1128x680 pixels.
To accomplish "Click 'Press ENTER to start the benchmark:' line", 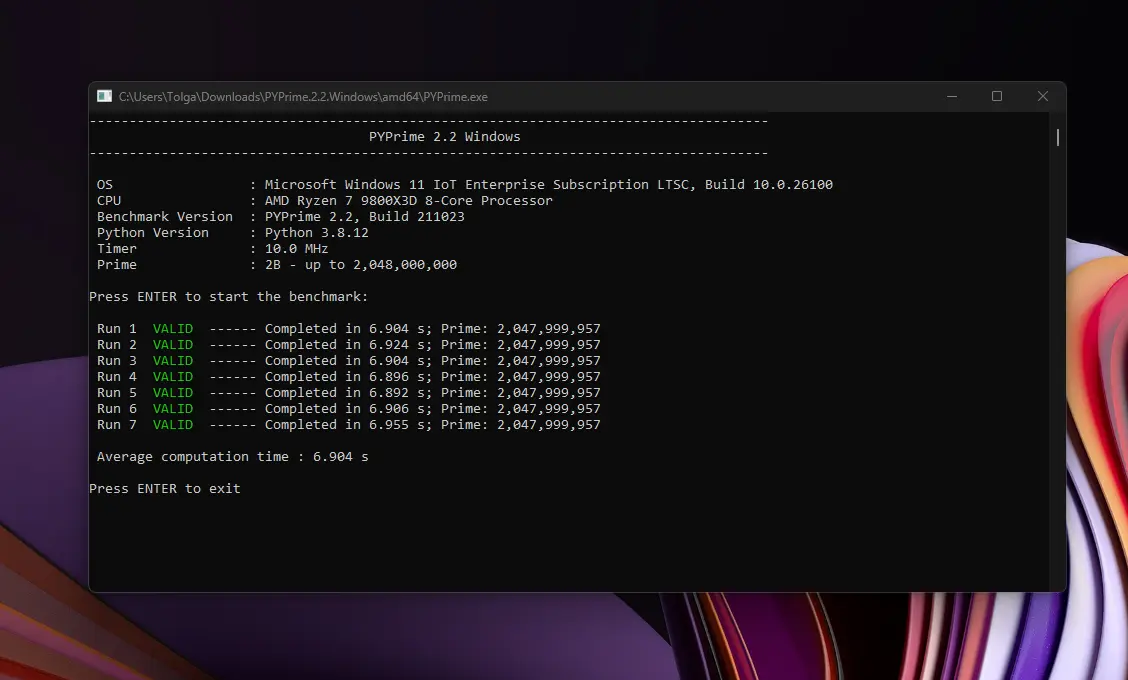I will (x=229, y=296).
